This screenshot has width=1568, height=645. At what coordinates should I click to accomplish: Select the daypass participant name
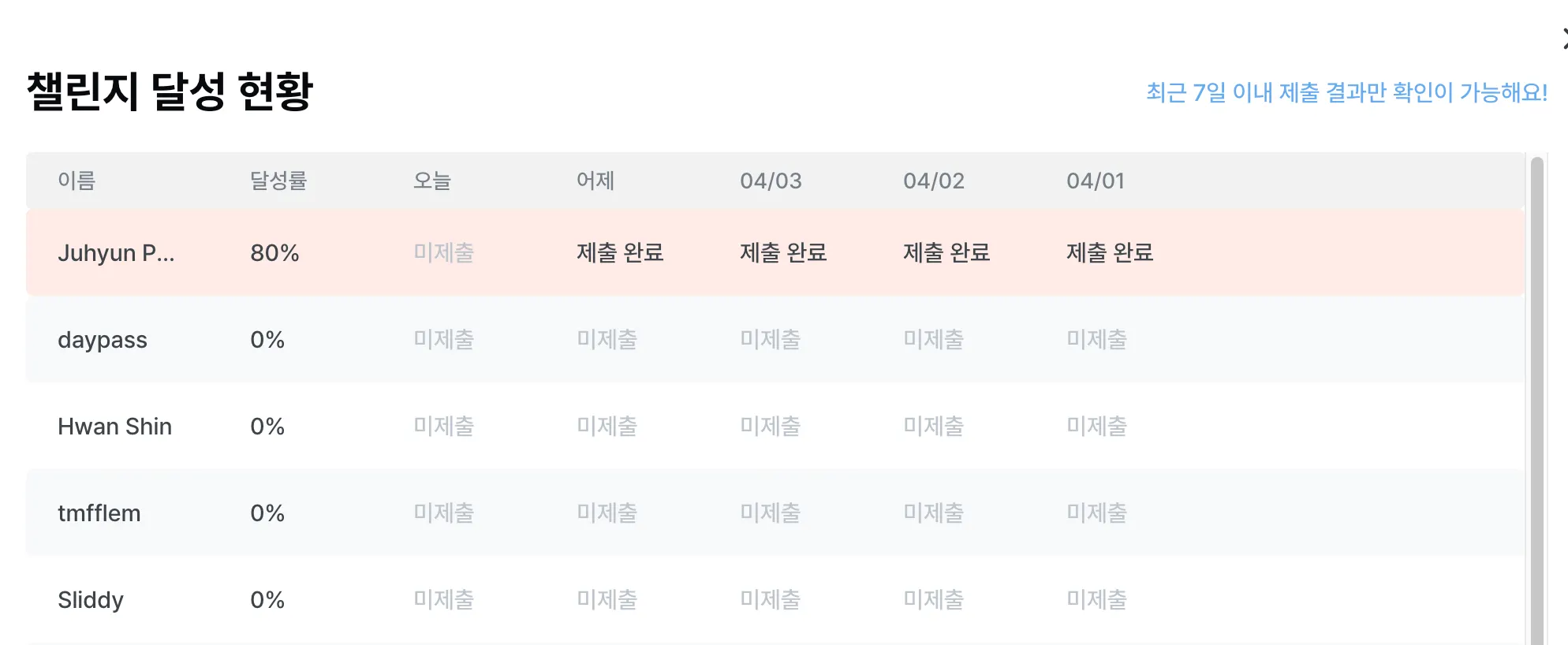pos(103,340)
